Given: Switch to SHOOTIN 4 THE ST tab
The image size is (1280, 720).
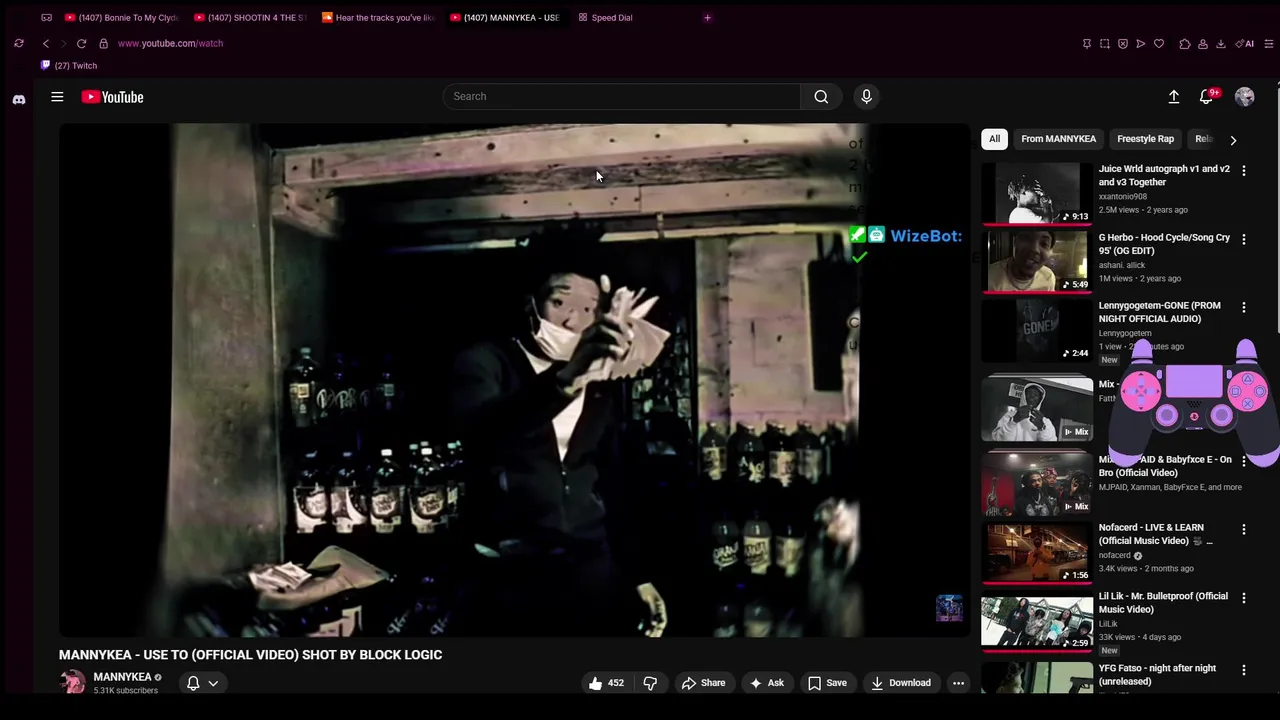Looking at the screenshot, I should [x=251, y=17].
